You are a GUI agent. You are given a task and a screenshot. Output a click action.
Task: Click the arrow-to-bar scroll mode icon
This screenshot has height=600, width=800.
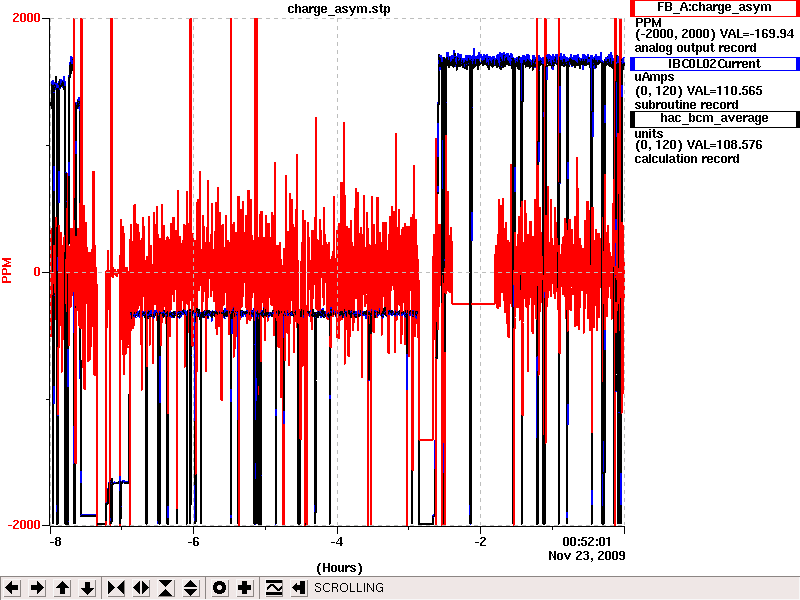298,588
